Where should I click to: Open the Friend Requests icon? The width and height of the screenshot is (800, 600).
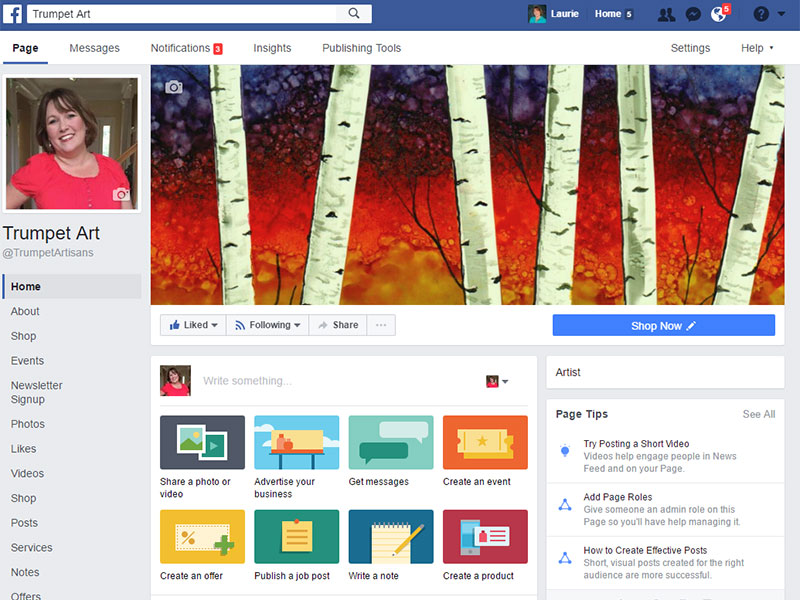tap(666, 14)
